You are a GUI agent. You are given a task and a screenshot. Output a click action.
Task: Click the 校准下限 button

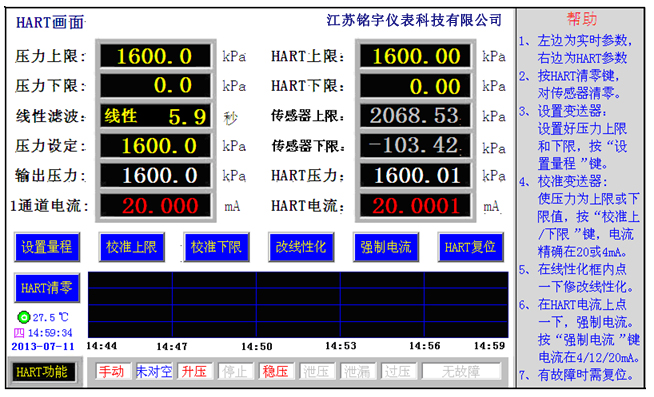click(216, 247)
